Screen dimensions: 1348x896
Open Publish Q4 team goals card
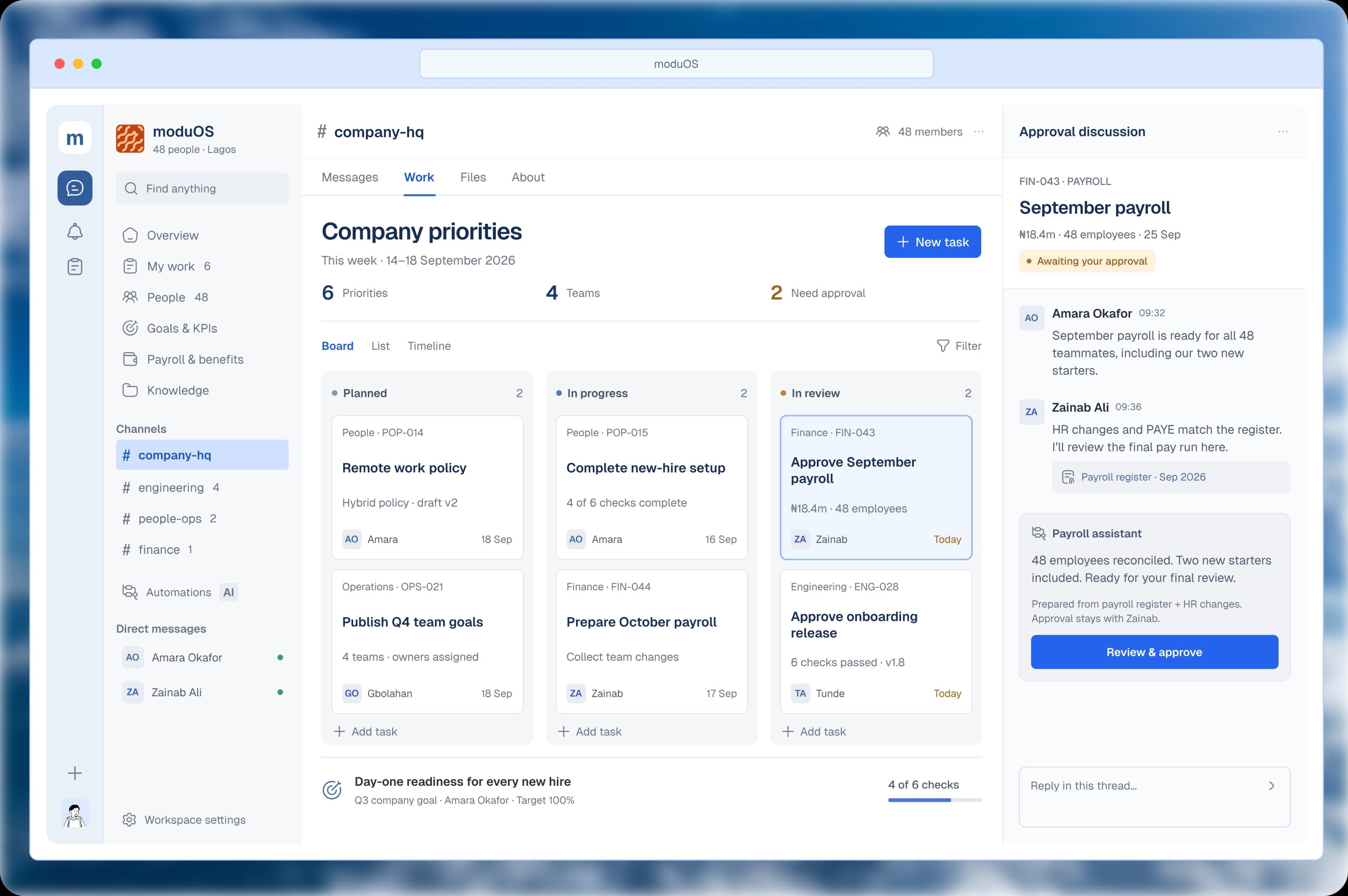pos(427,641)
